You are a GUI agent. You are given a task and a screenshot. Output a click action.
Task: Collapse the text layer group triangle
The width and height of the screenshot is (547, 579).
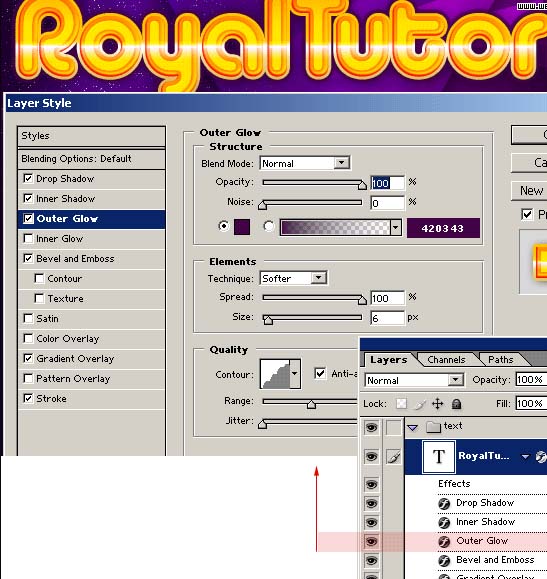[x=413, y=428]
